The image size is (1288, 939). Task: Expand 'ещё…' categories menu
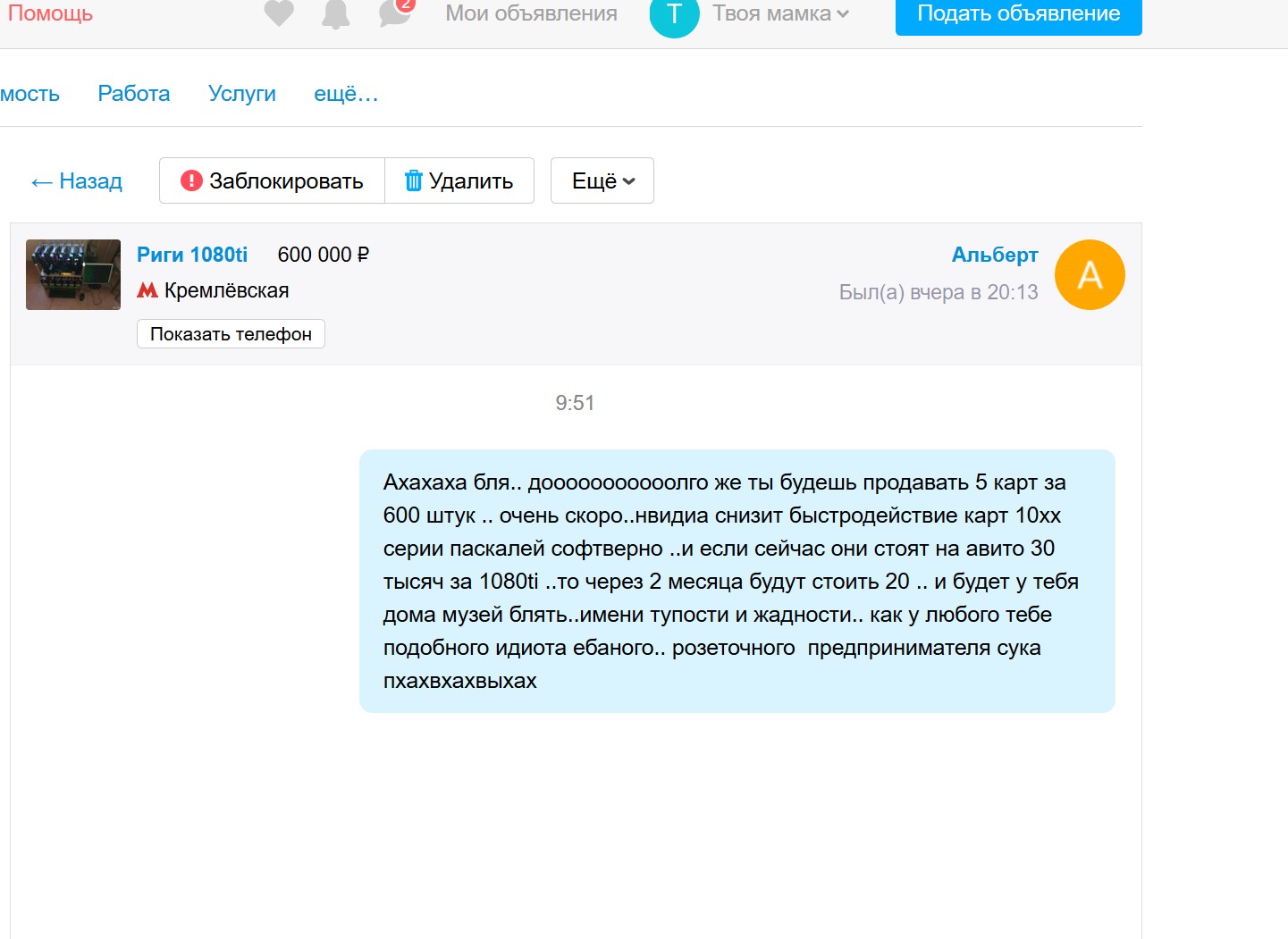[346, 94]
